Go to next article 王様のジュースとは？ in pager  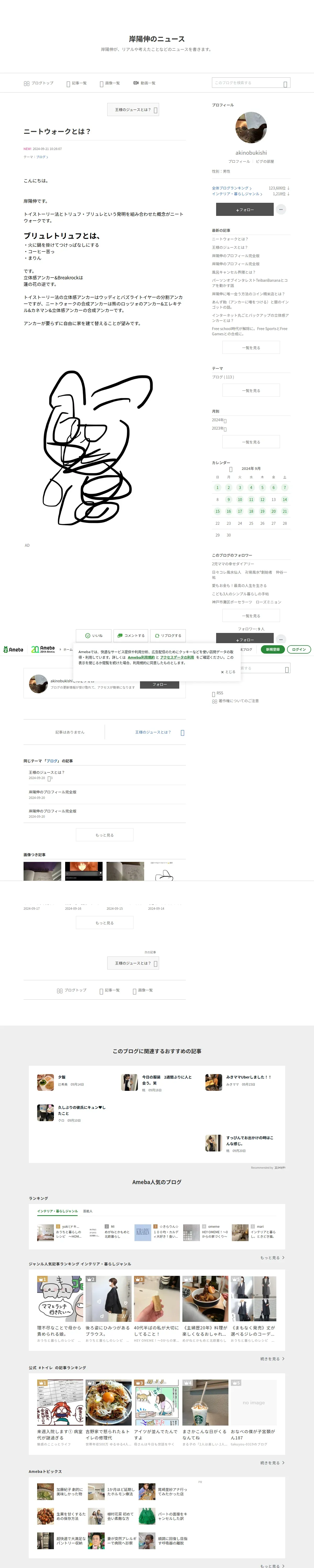(x=153, y=732)
